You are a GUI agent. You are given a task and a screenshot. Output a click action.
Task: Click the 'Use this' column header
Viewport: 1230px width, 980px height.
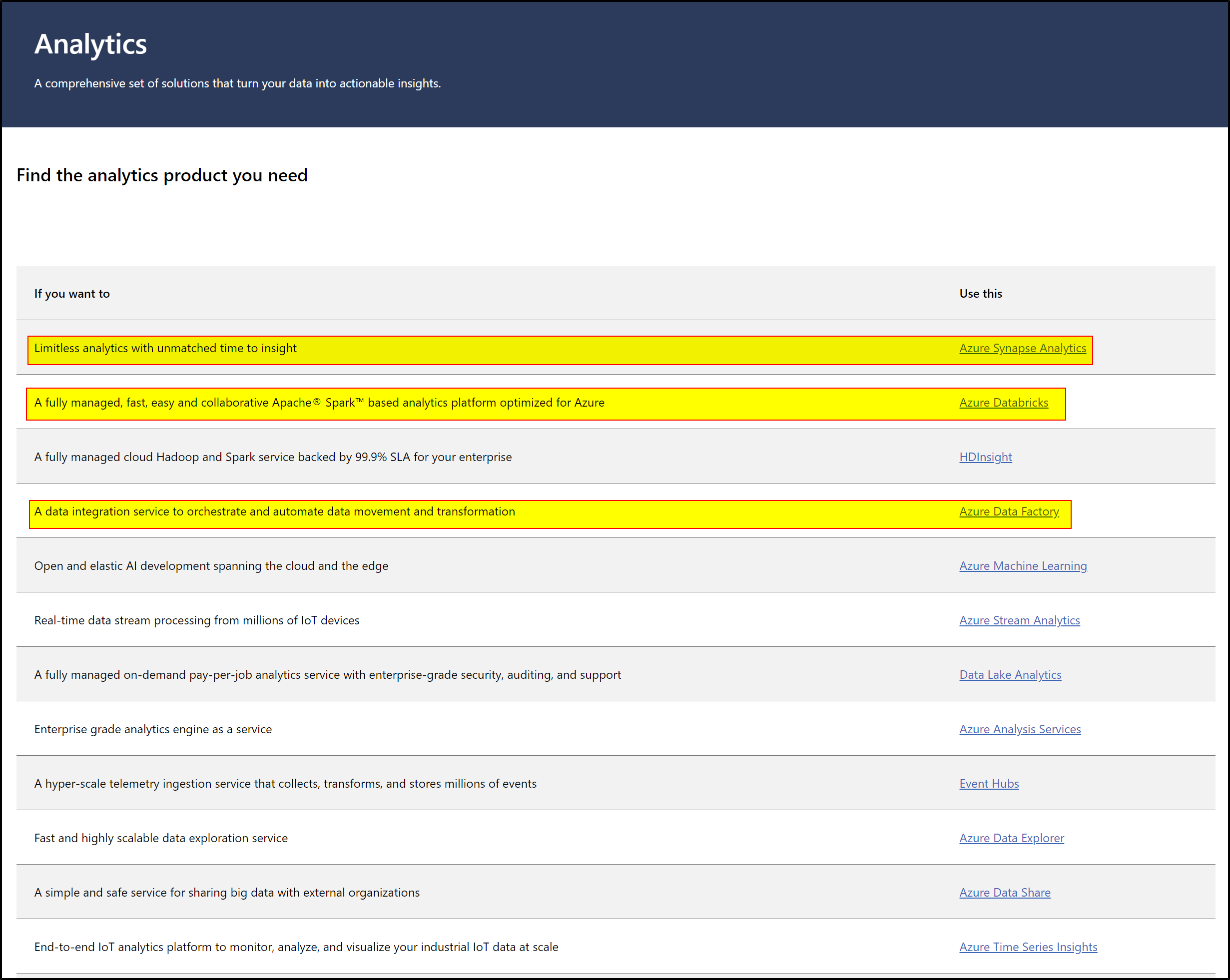980,294
